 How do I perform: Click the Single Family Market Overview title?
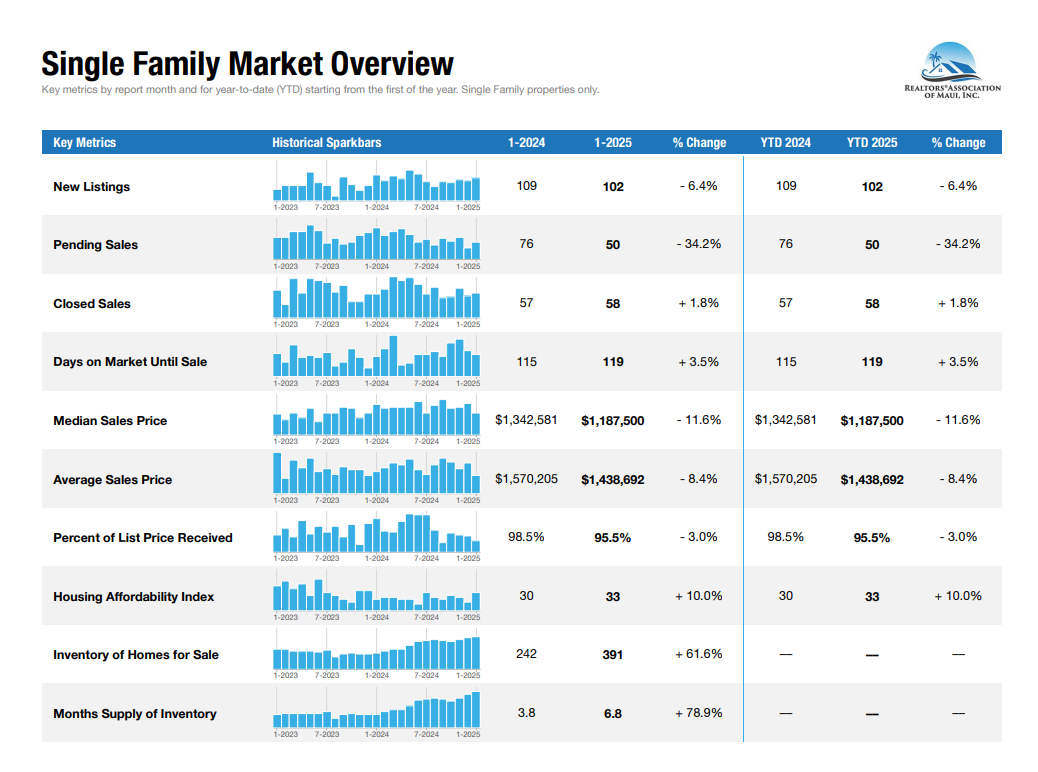[x=247, y=65]
